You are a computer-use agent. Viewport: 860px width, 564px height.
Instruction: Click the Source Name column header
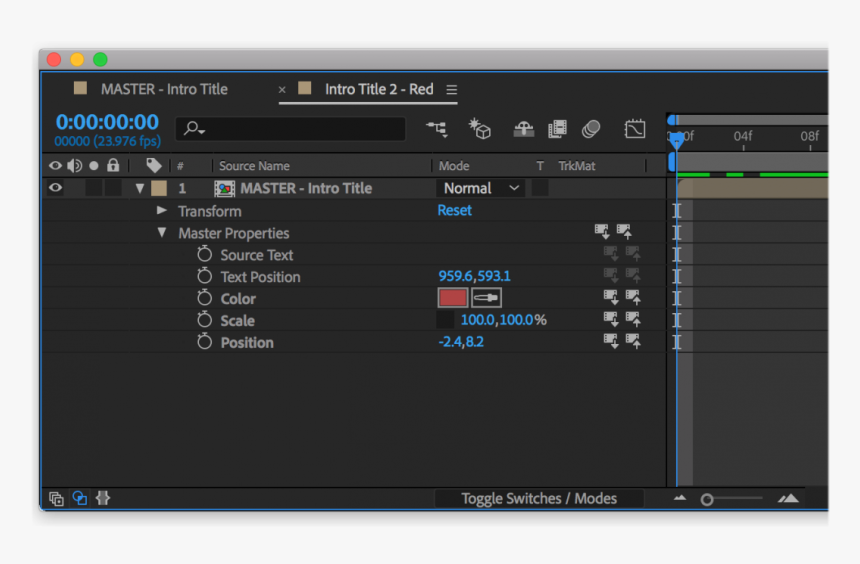click(x=254, y=166)
